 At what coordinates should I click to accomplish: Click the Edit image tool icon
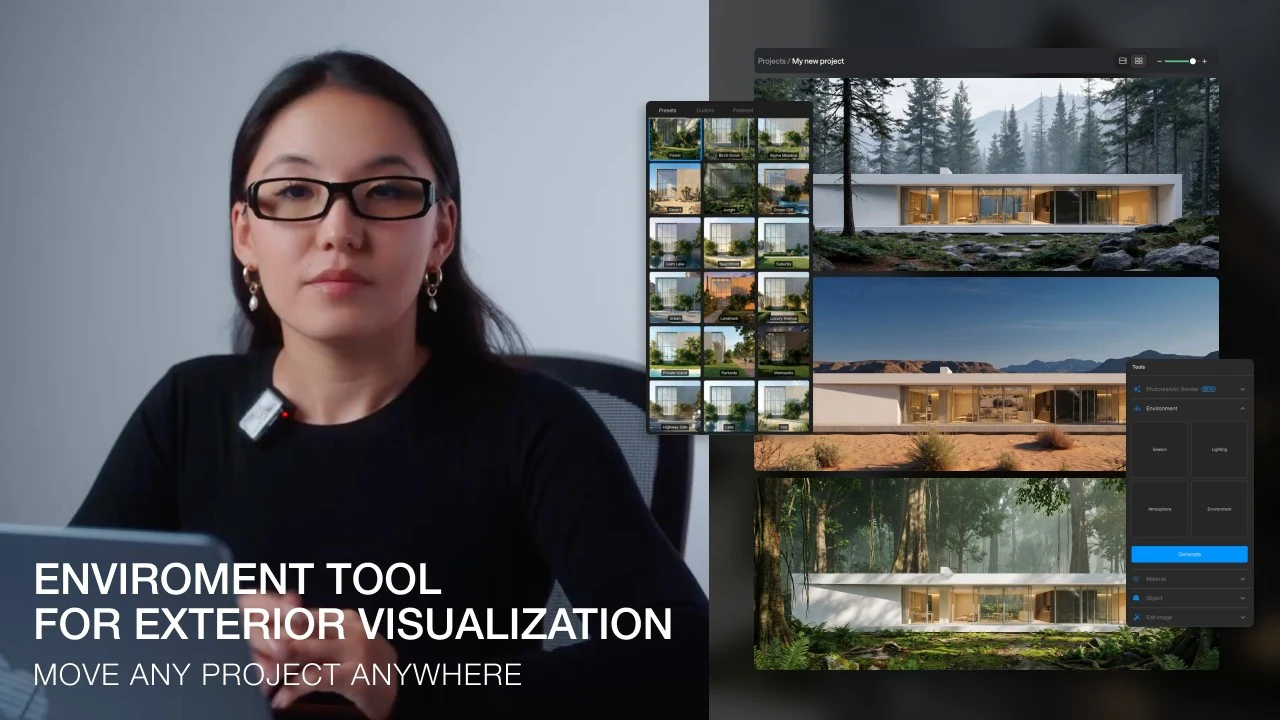coord(1138,617)
